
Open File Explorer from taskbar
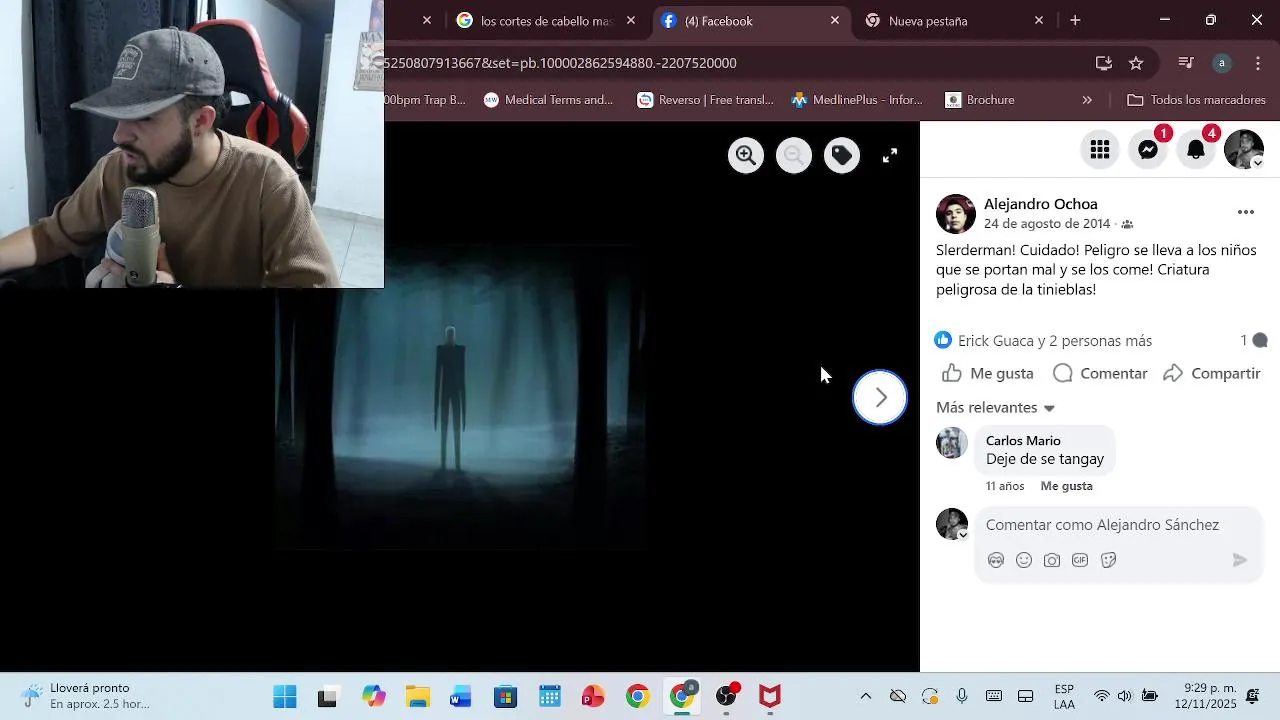418,697
